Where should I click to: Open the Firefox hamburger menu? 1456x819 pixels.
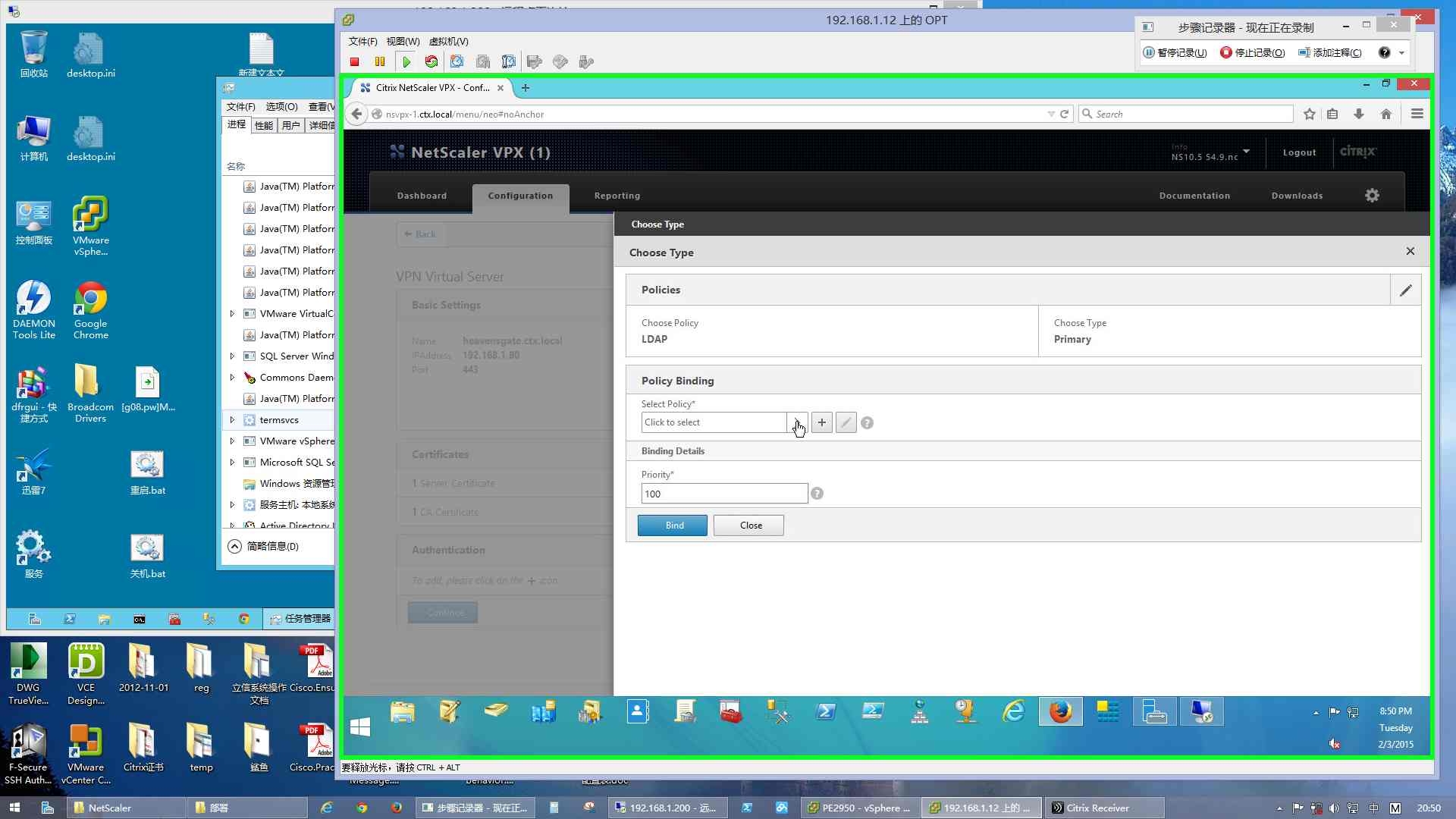pyautogui.click(x=1417, y=114)
